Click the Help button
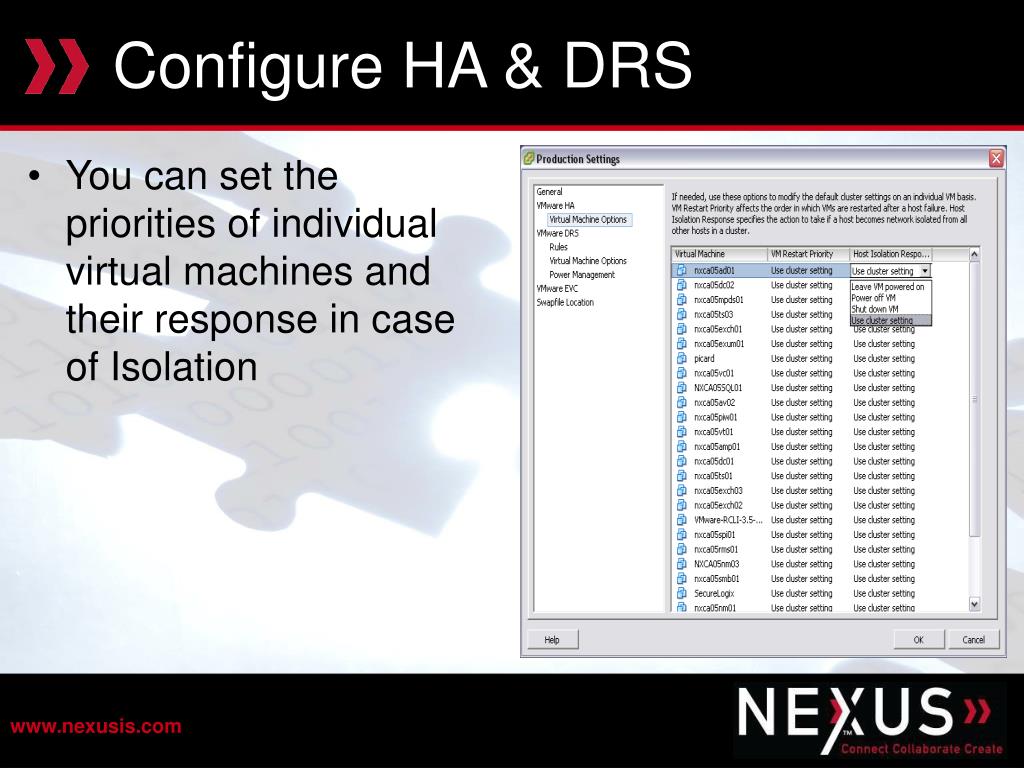Image resolution: width=1024 pixels, height=768 pixels. click(552, 640)
